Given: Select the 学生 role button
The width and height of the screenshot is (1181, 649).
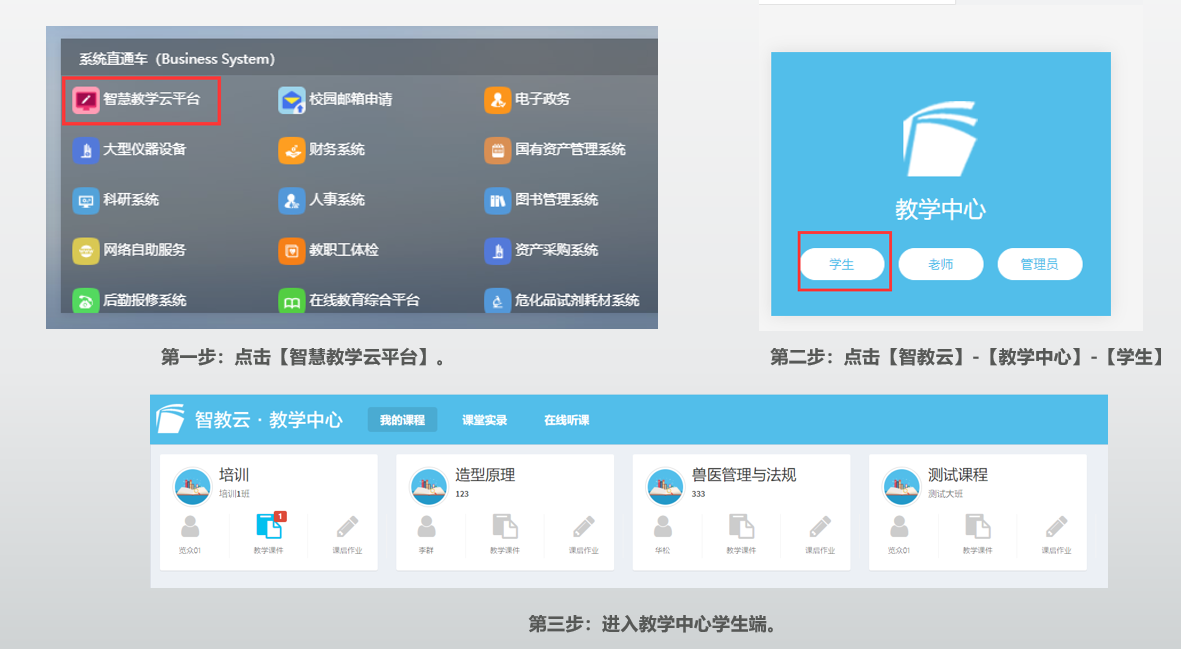Looking at the screenshot, I should pyautogui.click(x=842, y=264).
